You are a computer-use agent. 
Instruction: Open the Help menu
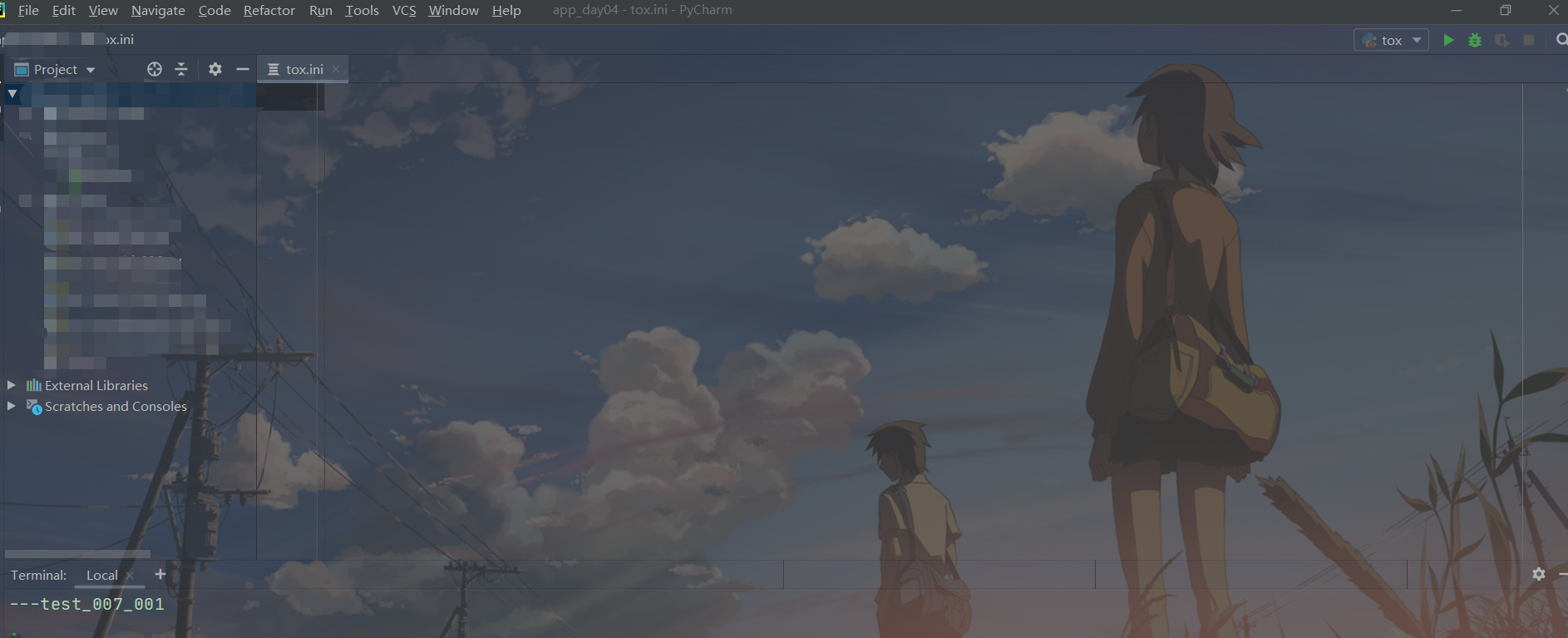tap(506, 10)
